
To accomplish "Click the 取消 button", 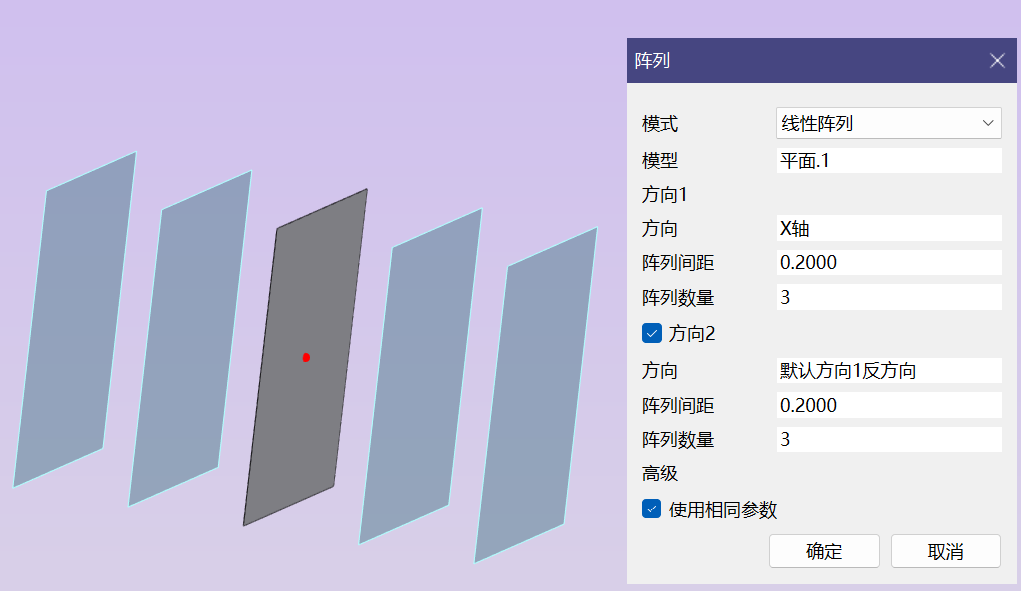I will [x=945, y=551].
